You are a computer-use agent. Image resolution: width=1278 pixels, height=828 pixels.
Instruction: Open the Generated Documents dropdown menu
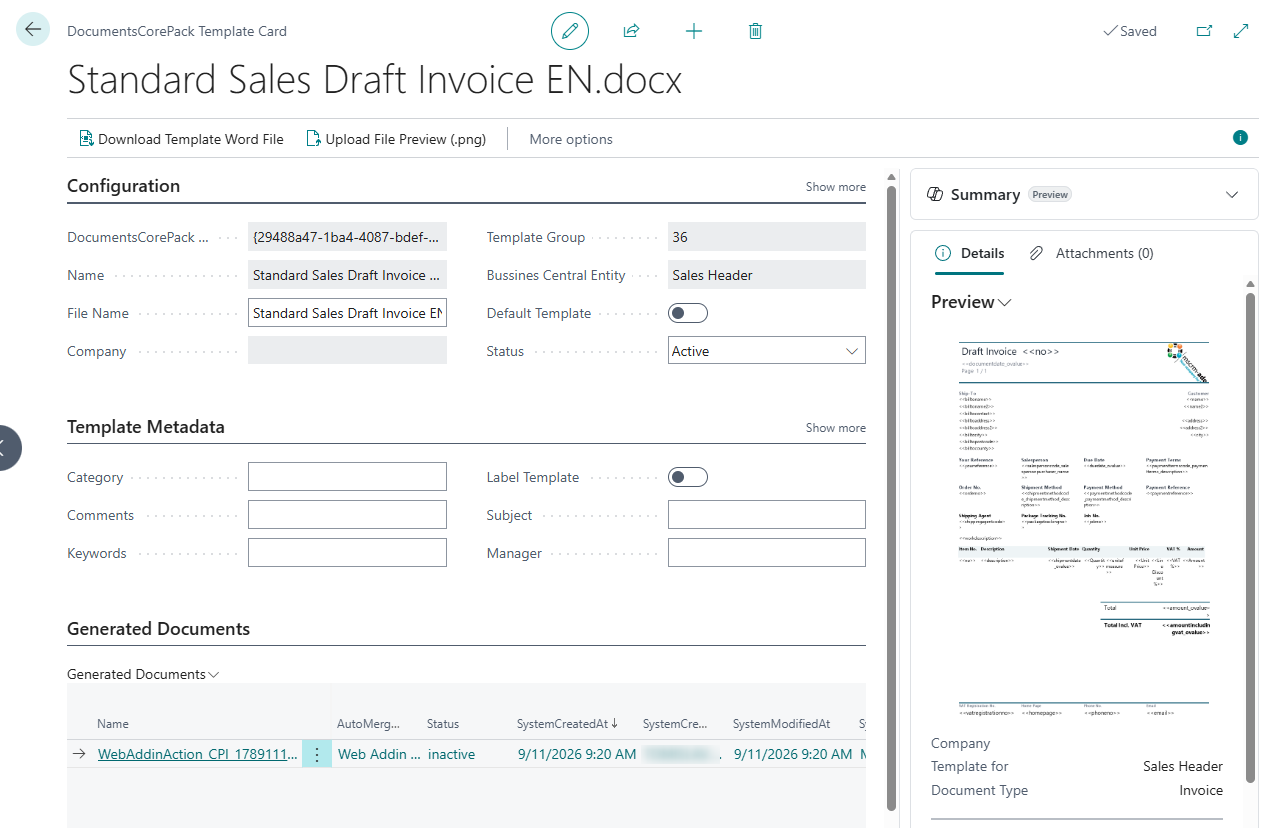[x=143, y=674]
